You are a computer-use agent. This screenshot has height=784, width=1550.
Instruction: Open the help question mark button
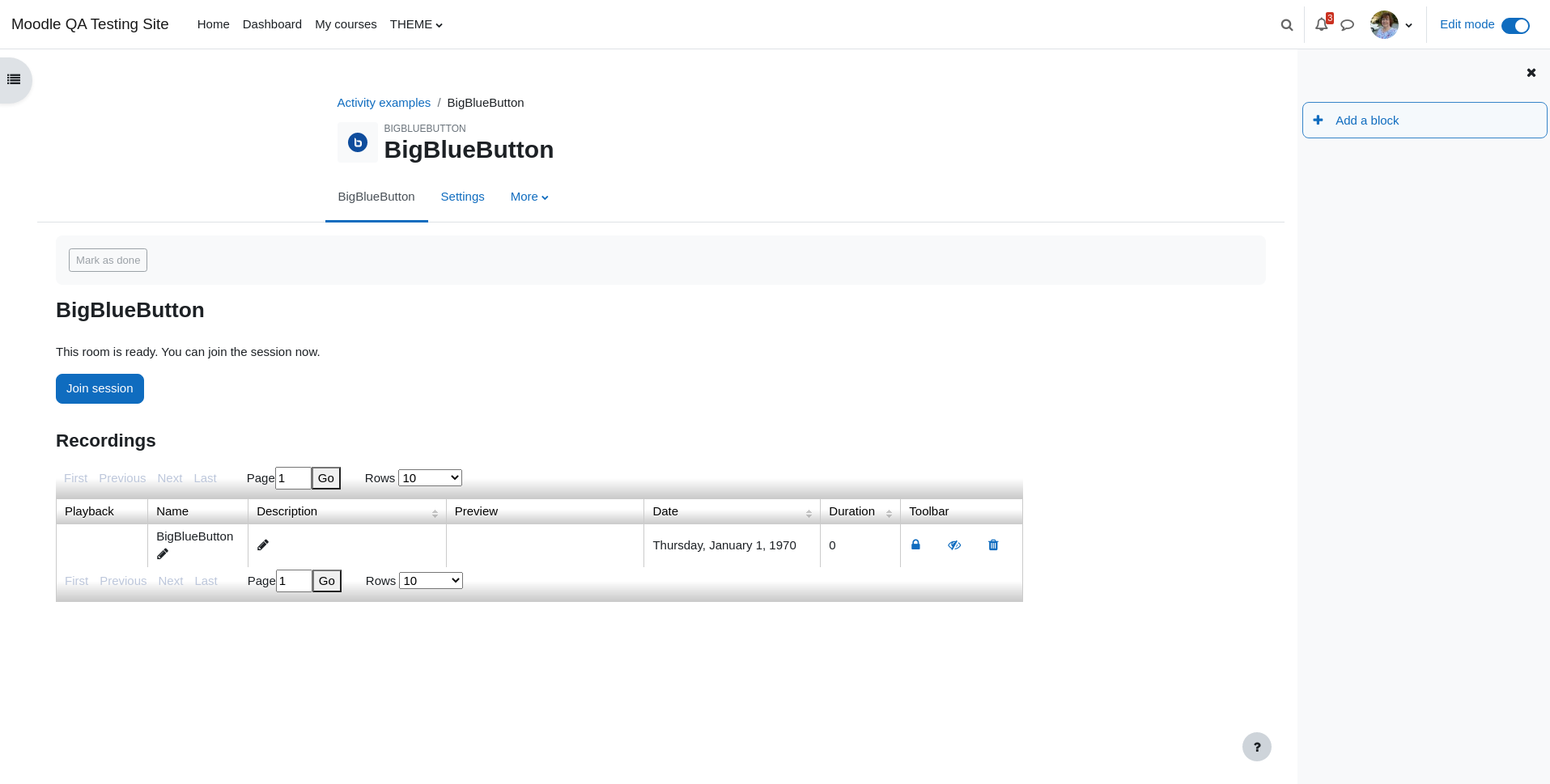coord(1257,747)
